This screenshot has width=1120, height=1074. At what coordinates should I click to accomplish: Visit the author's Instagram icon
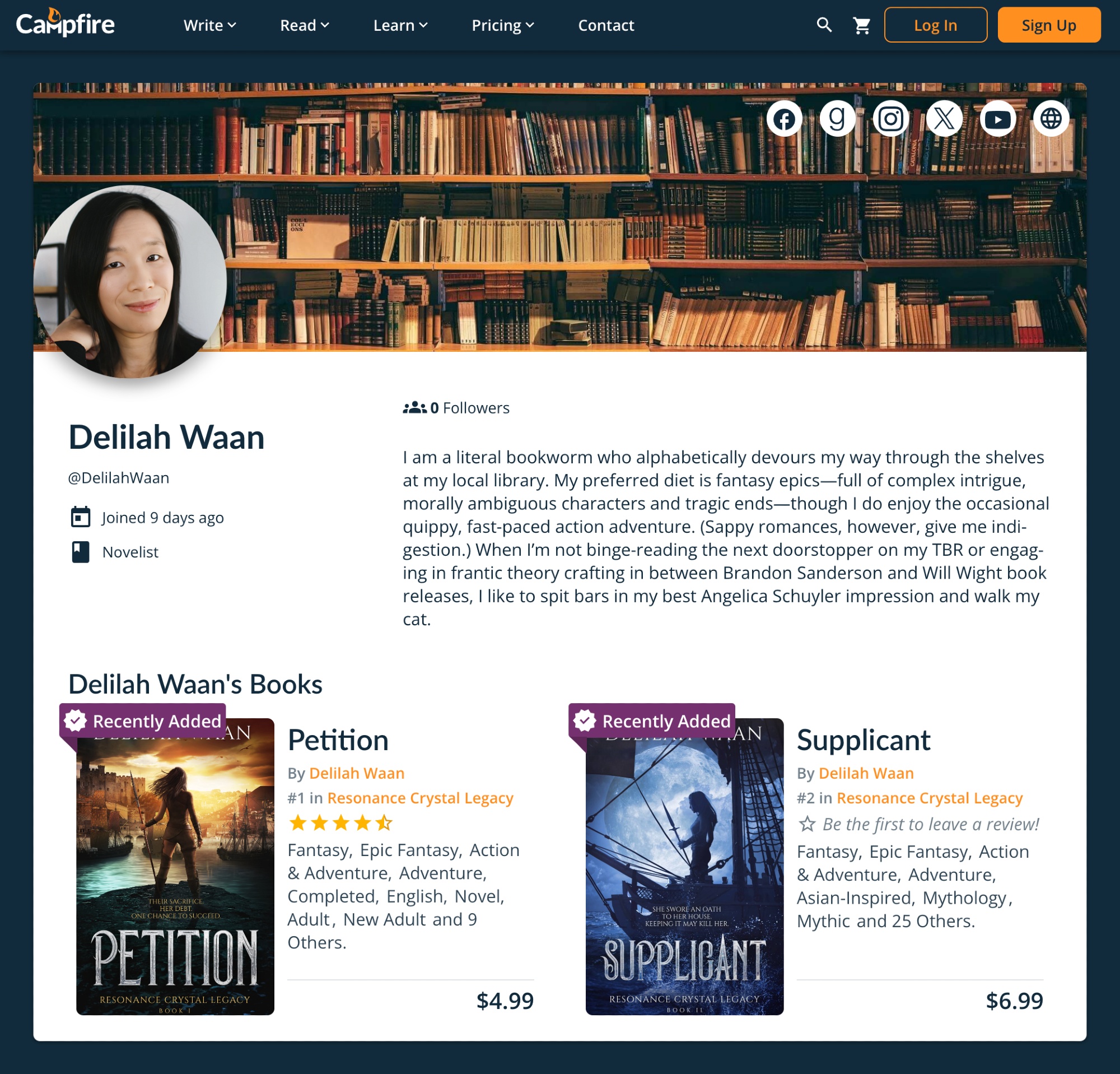tap(890, 119)
